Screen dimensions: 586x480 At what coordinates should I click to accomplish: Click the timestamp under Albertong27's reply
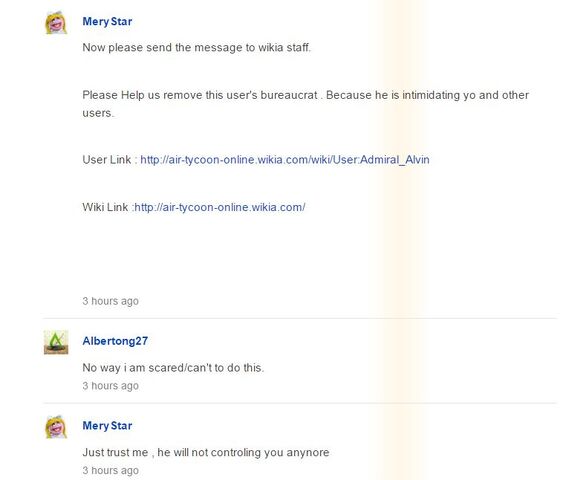pyautogui.click(x=111, y=386)
